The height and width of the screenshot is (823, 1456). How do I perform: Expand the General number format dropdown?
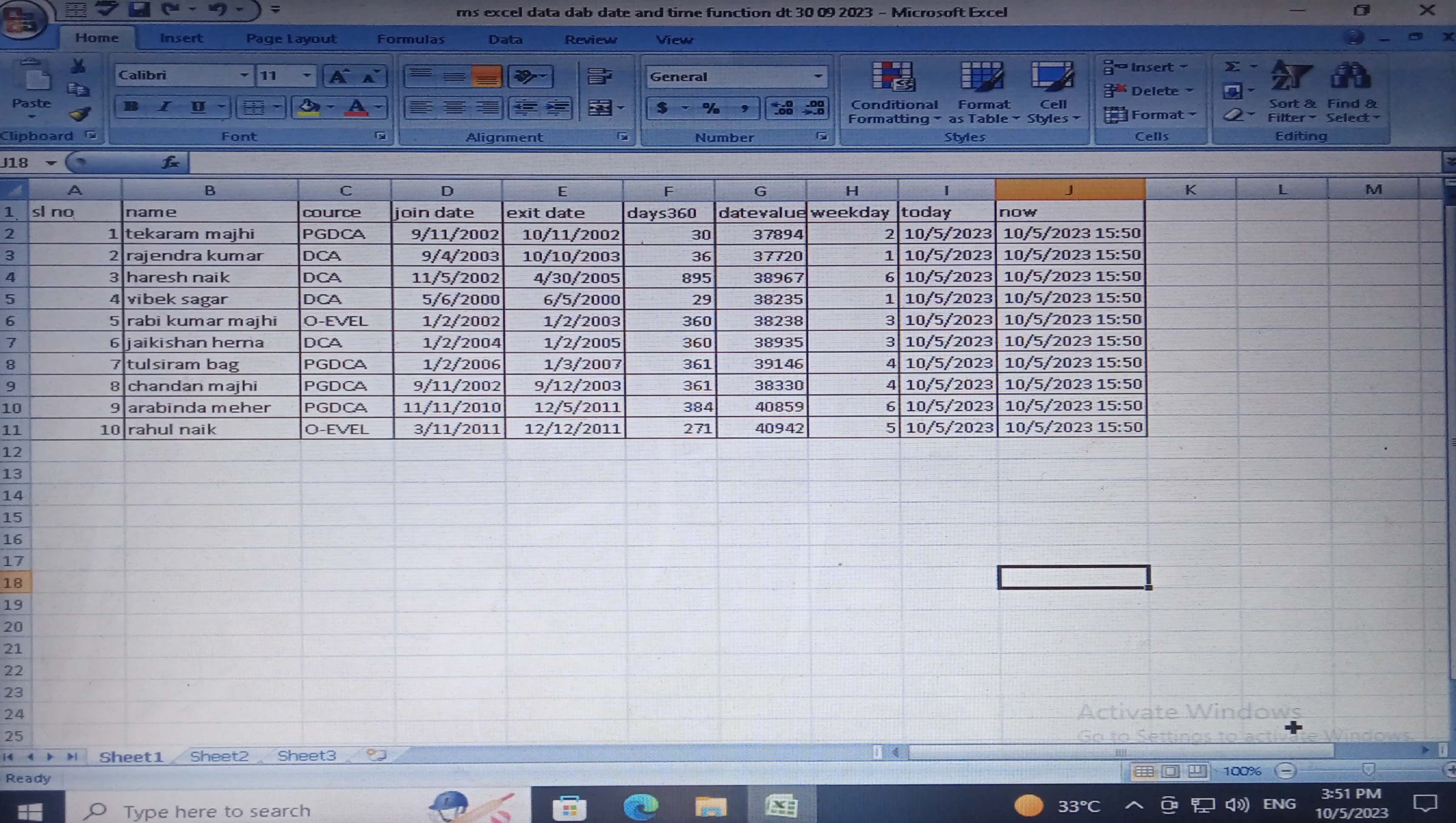pyautogui.click(x=818, y=77)
